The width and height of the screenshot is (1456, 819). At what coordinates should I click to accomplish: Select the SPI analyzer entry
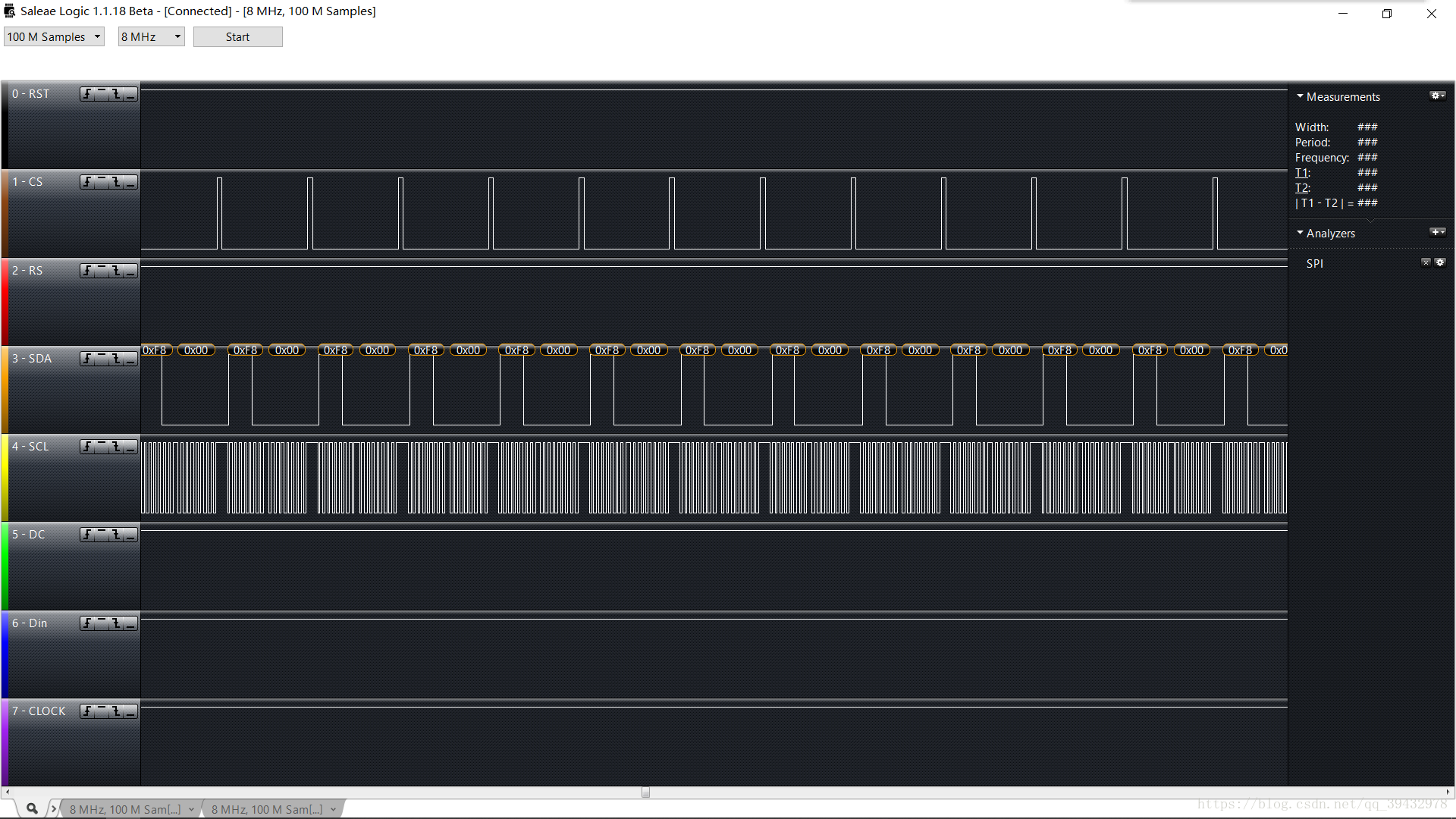(x=1315, y=263)
